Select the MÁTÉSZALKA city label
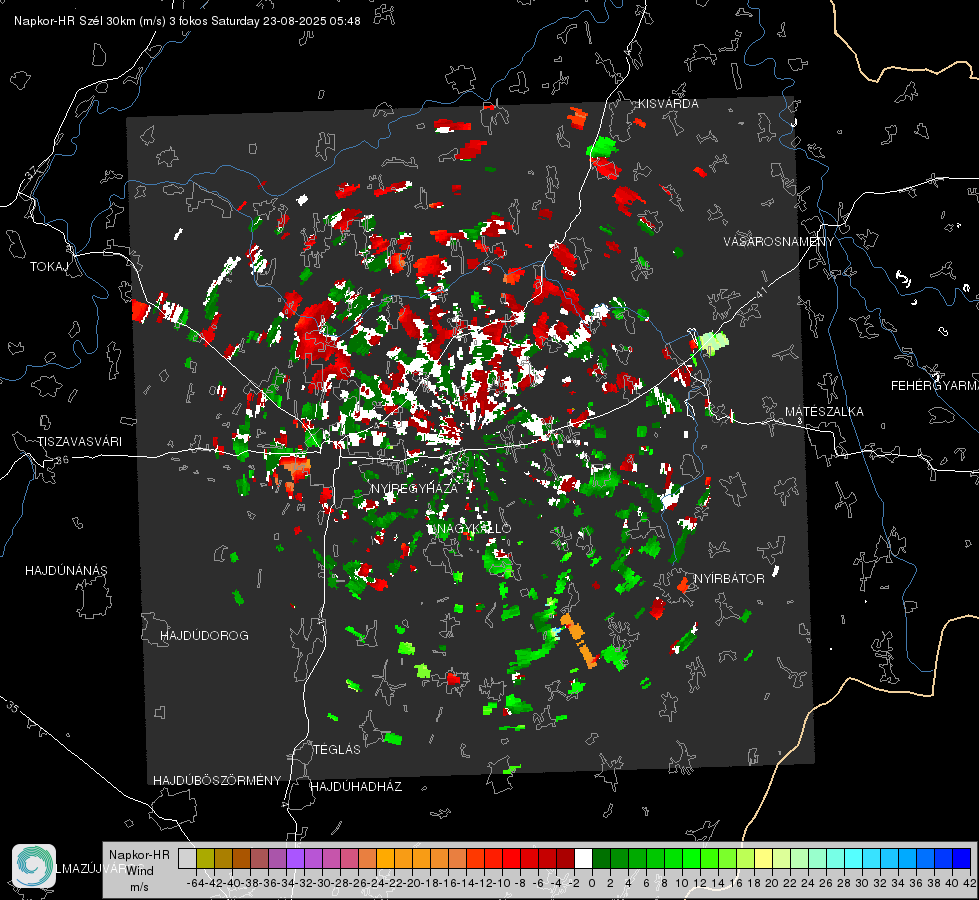 point(824,412)
